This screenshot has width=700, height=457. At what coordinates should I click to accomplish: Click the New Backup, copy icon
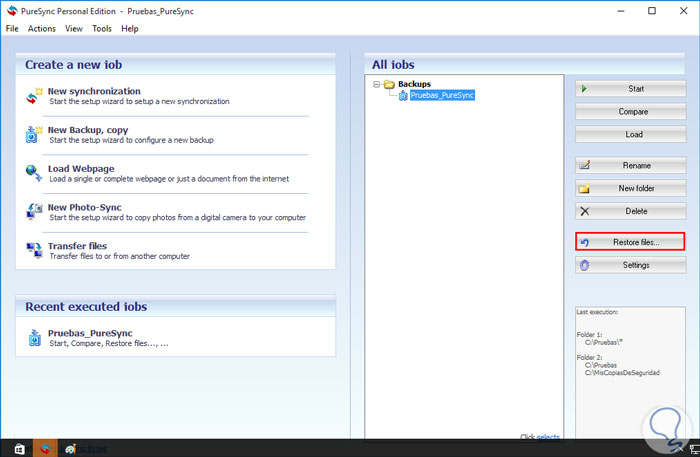click(33, 134)
